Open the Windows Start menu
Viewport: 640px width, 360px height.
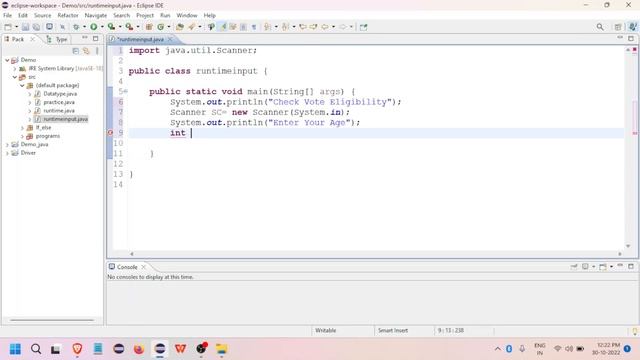pyautogui.click(x=15, y=349)
